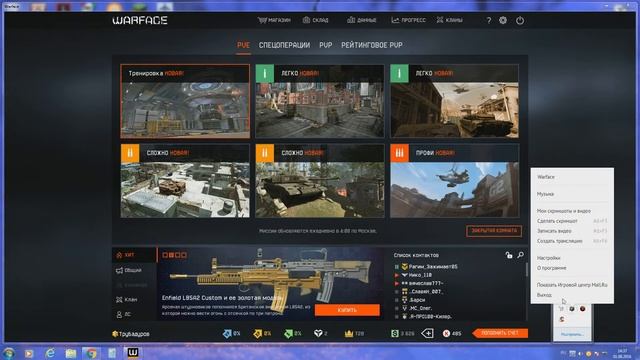640x360 pixels.
Task: Click the Закрытая комната button
Action: coord(494,231)
